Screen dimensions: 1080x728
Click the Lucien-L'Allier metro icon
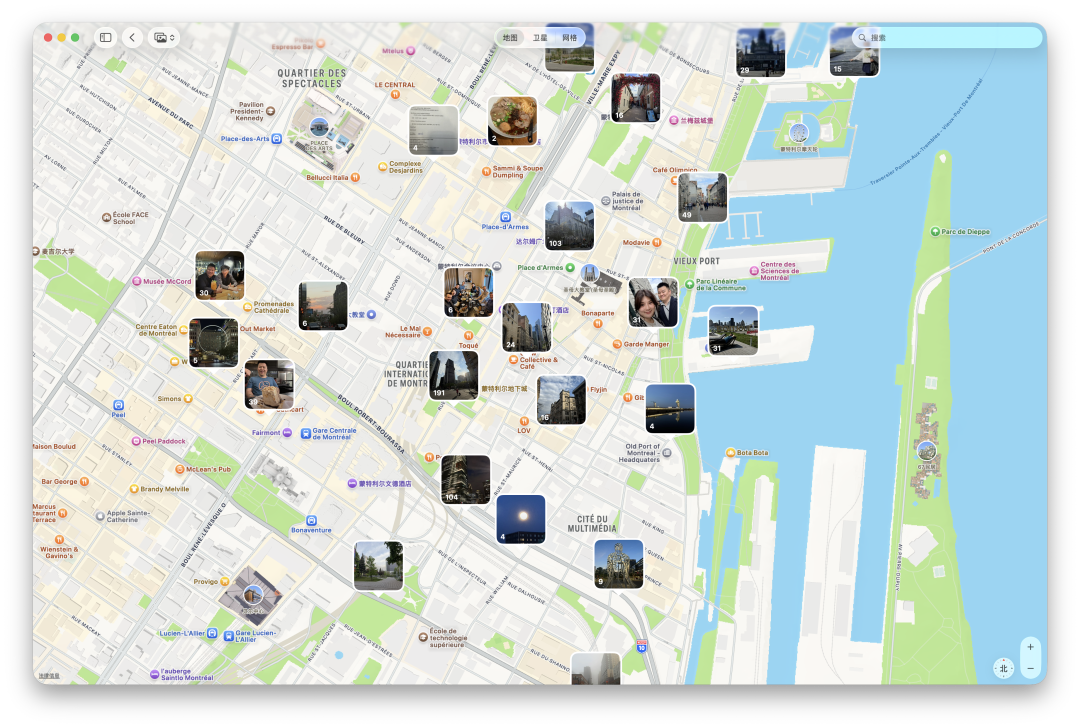pyautogui.click(x=212, y=633)
